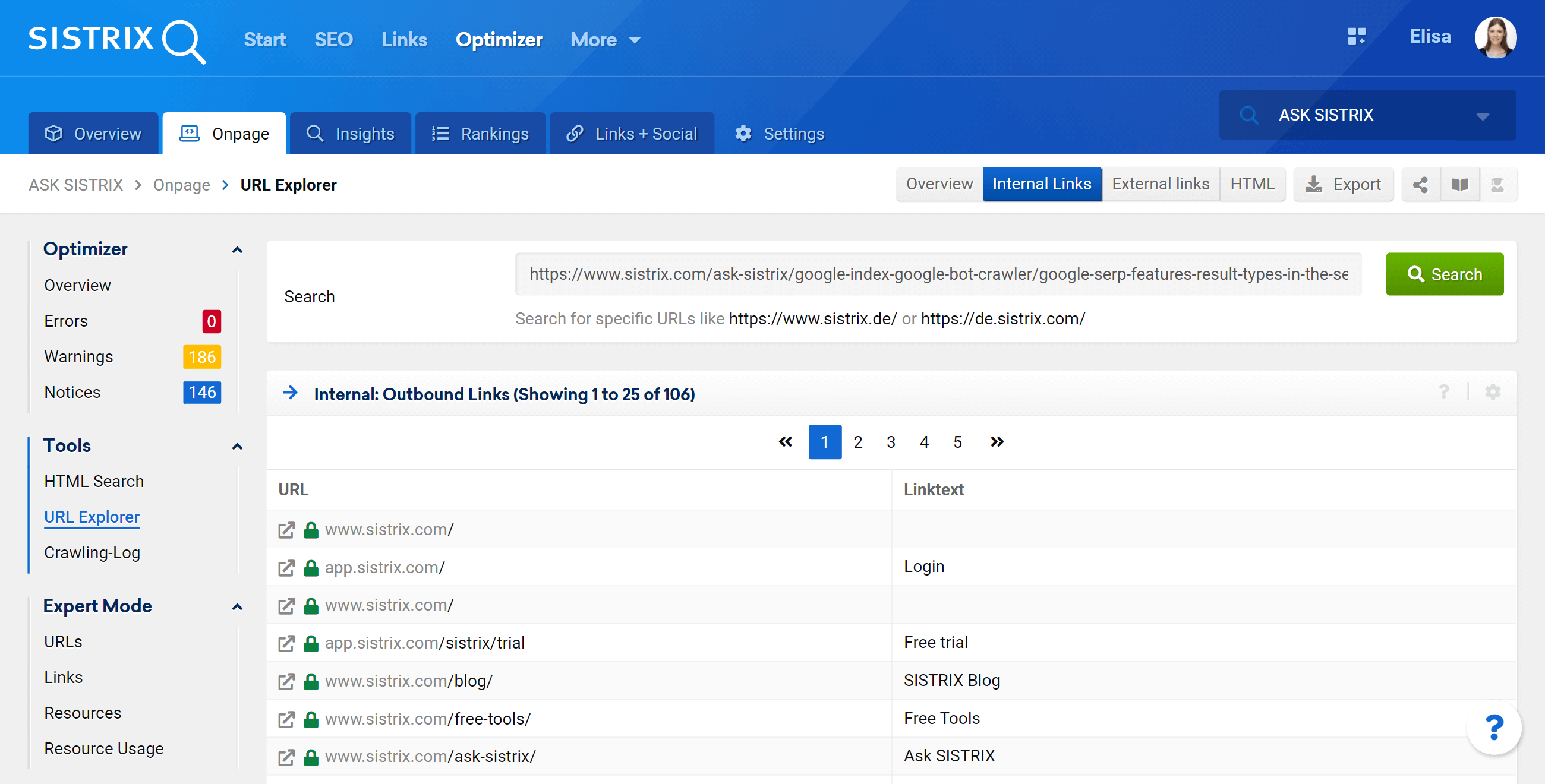Open the dashboard grid icon beside Elisa
This screenshot has width=1545, height=784.
[x=1356, y=37]
